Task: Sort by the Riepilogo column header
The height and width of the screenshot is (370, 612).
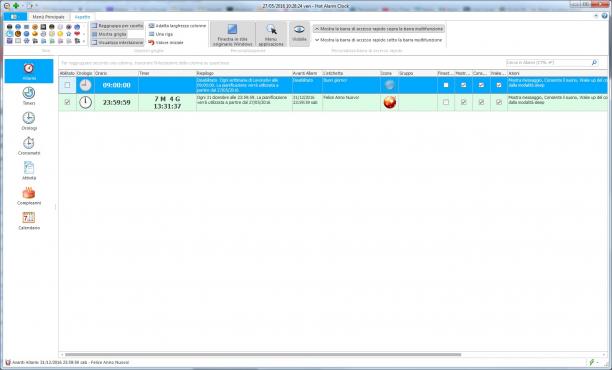Action: coord(244,73)
